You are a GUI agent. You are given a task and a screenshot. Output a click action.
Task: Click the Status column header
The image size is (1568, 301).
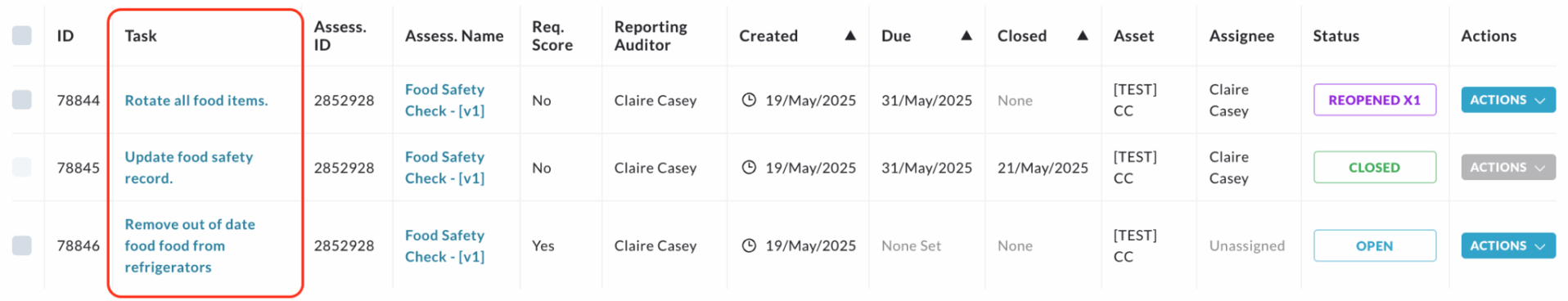click(x=1336, y=35)
